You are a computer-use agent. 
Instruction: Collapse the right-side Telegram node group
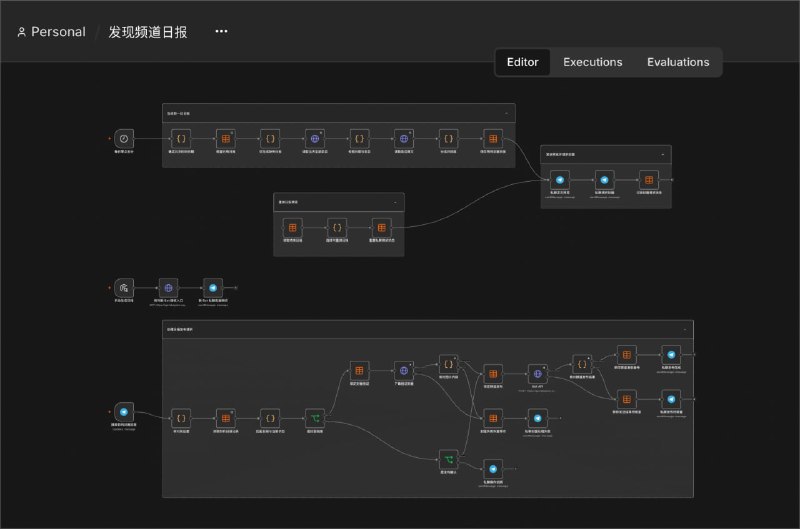point(662,155)
